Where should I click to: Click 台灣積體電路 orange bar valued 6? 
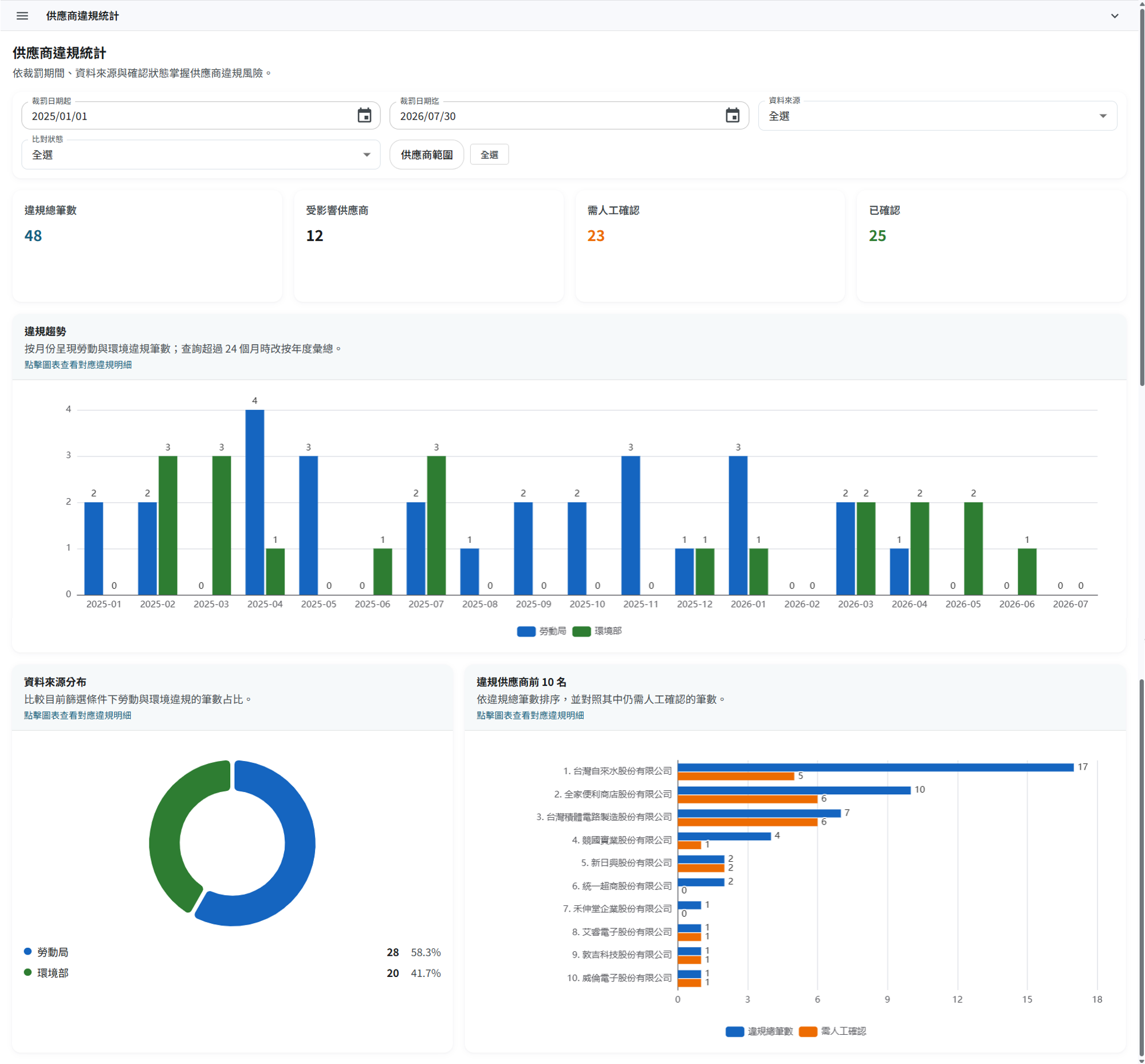tap(747, 822)
